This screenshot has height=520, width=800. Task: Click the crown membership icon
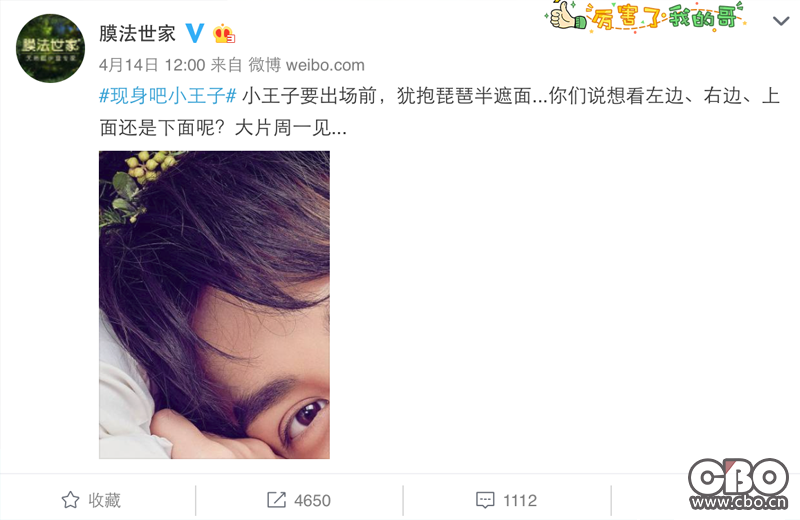point(223,34)
